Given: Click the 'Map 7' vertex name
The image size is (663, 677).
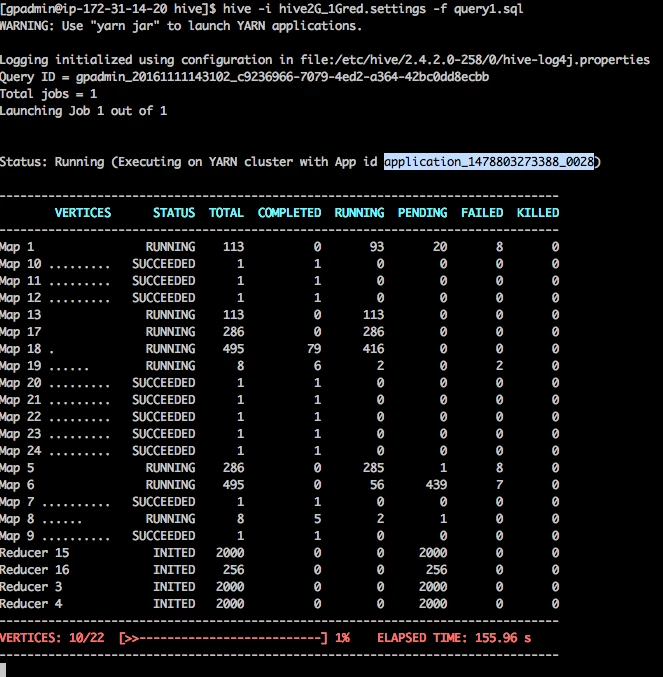Looking at the screenshot, I should click(17, 502).
